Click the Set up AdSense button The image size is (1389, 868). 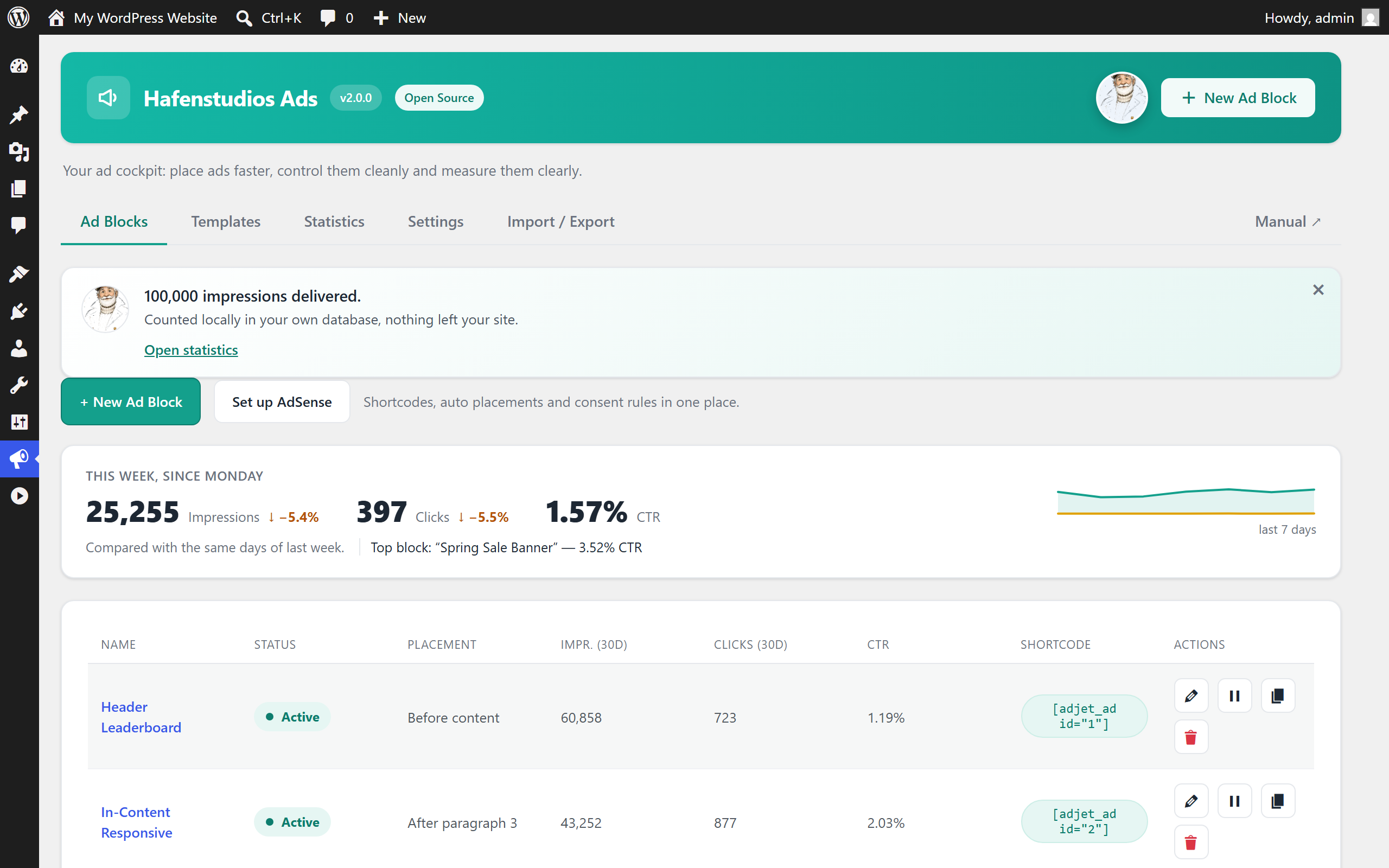(282, 402)
